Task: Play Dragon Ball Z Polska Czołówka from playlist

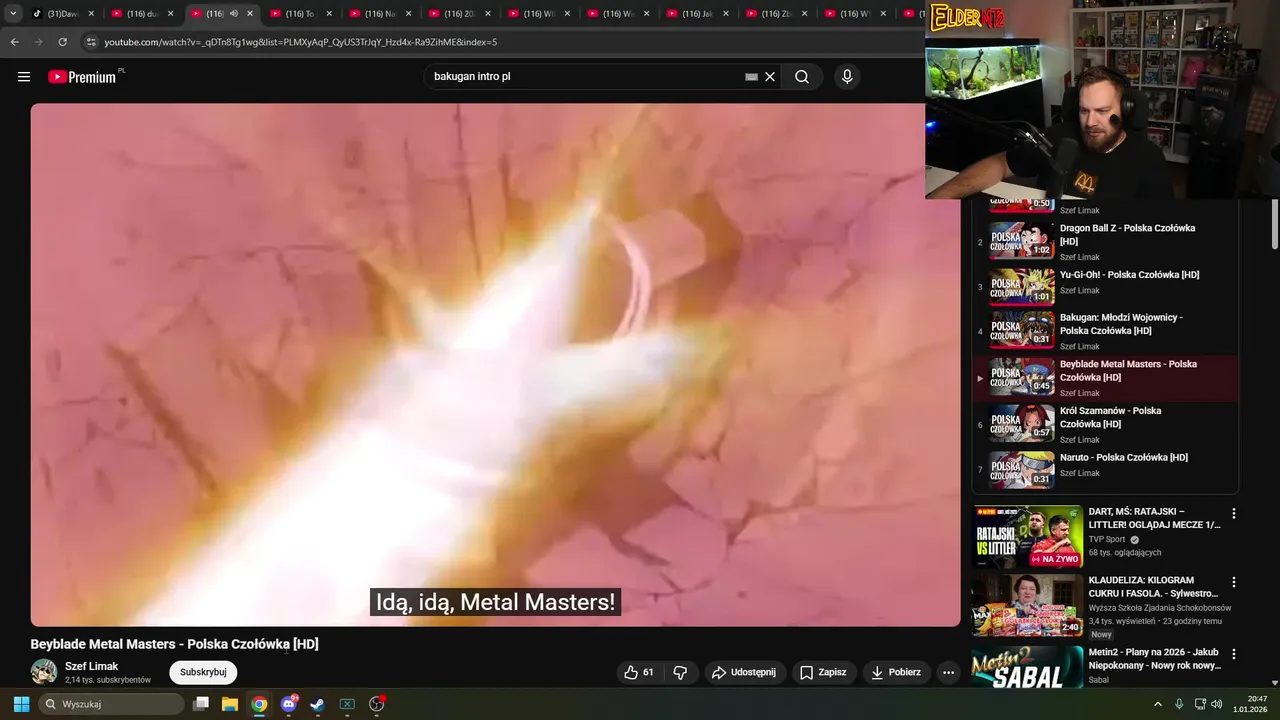Action: click(1105, 241)
